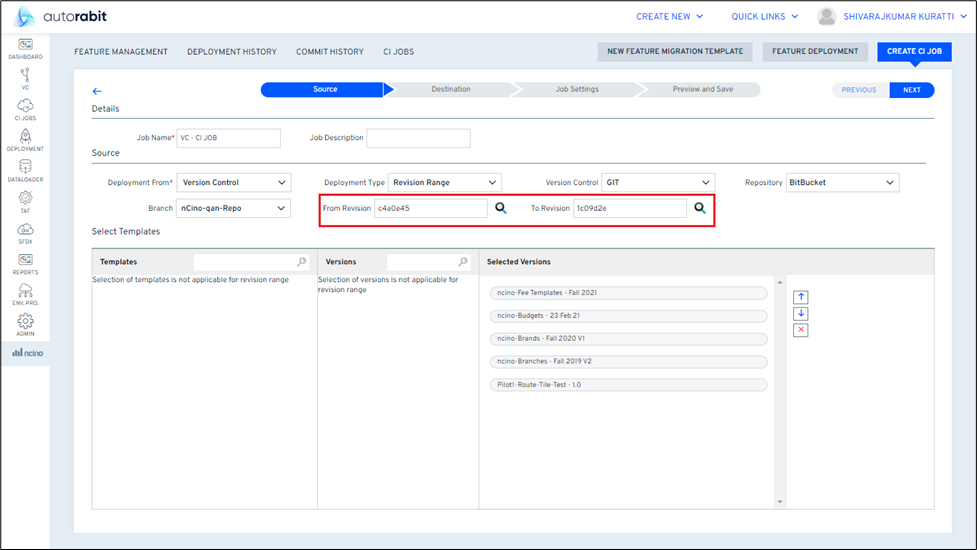Switch to the Deployment History tab
This screenshot has width=977, height=550.
click(x=231, y=52)
